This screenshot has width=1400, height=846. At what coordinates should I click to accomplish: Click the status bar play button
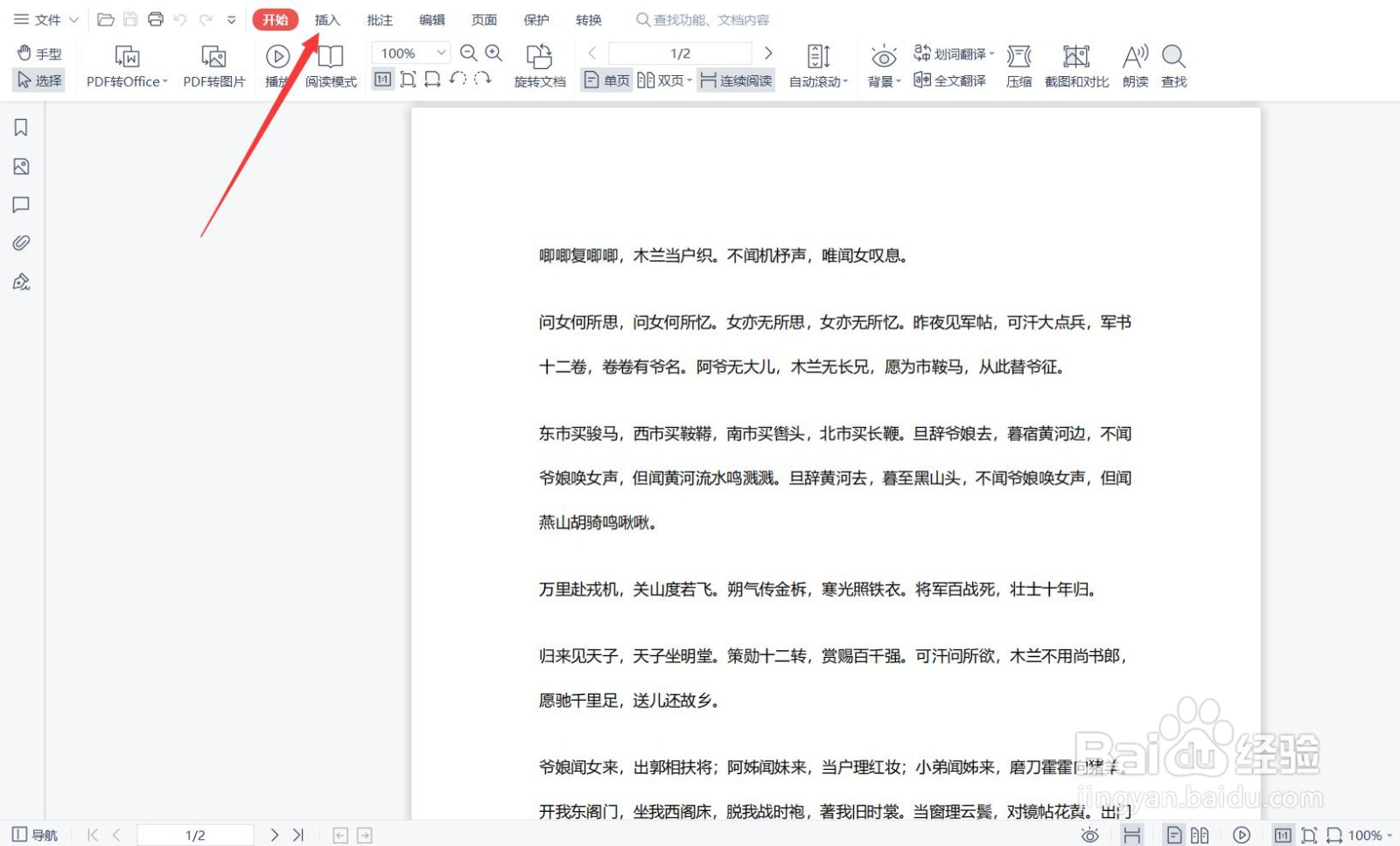[x=1241, y=835]
